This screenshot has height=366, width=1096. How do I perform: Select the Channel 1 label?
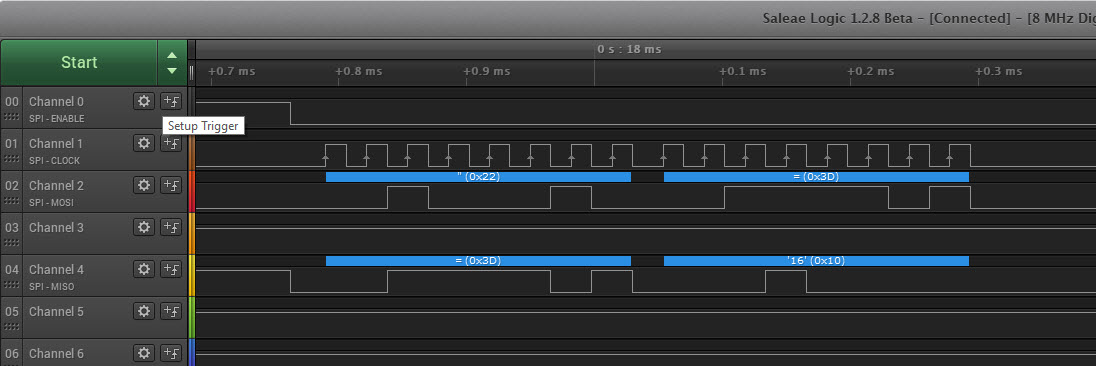[x=56, y=144]
